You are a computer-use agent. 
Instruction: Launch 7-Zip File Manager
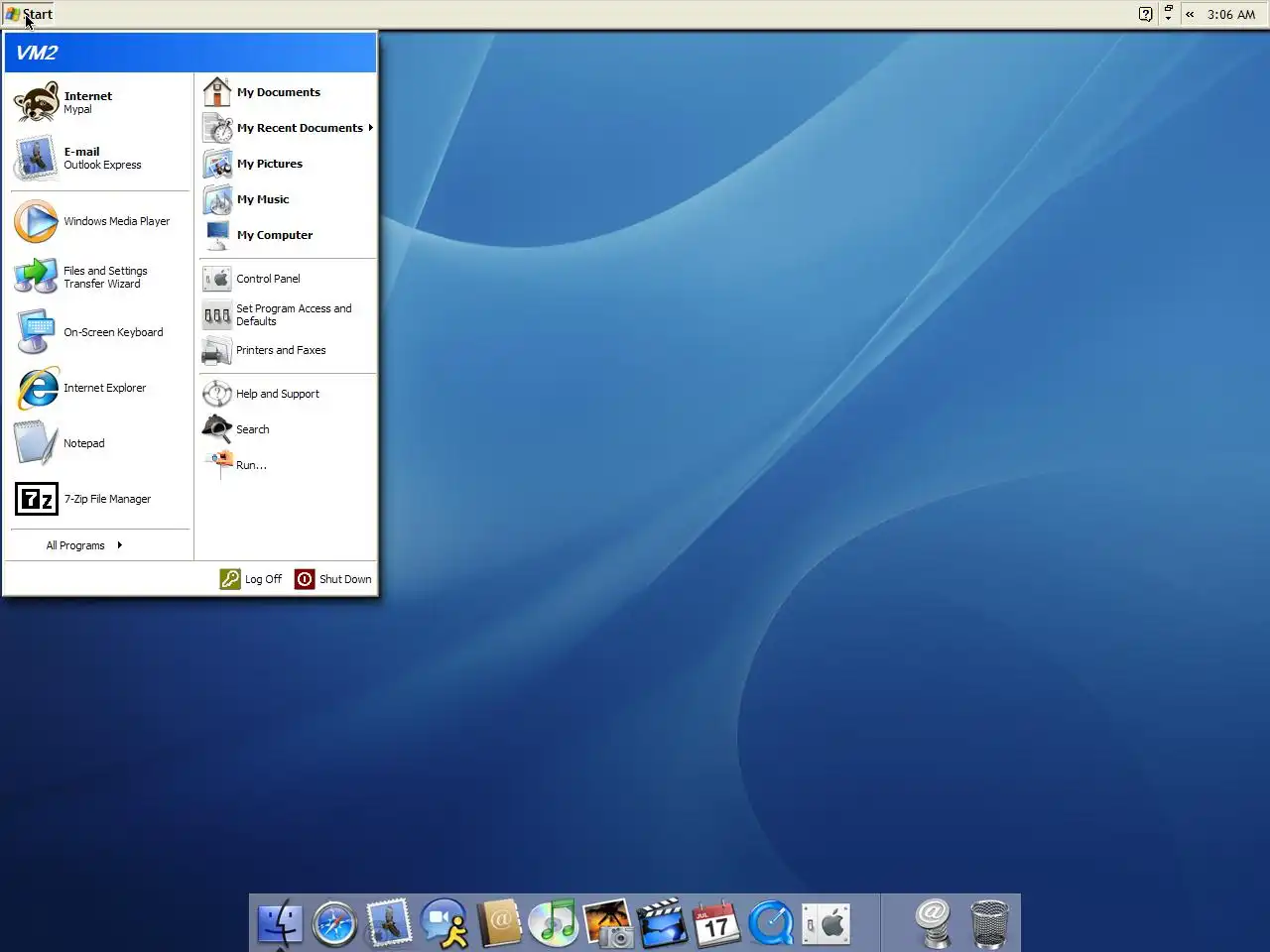click(x=100, y=499)
